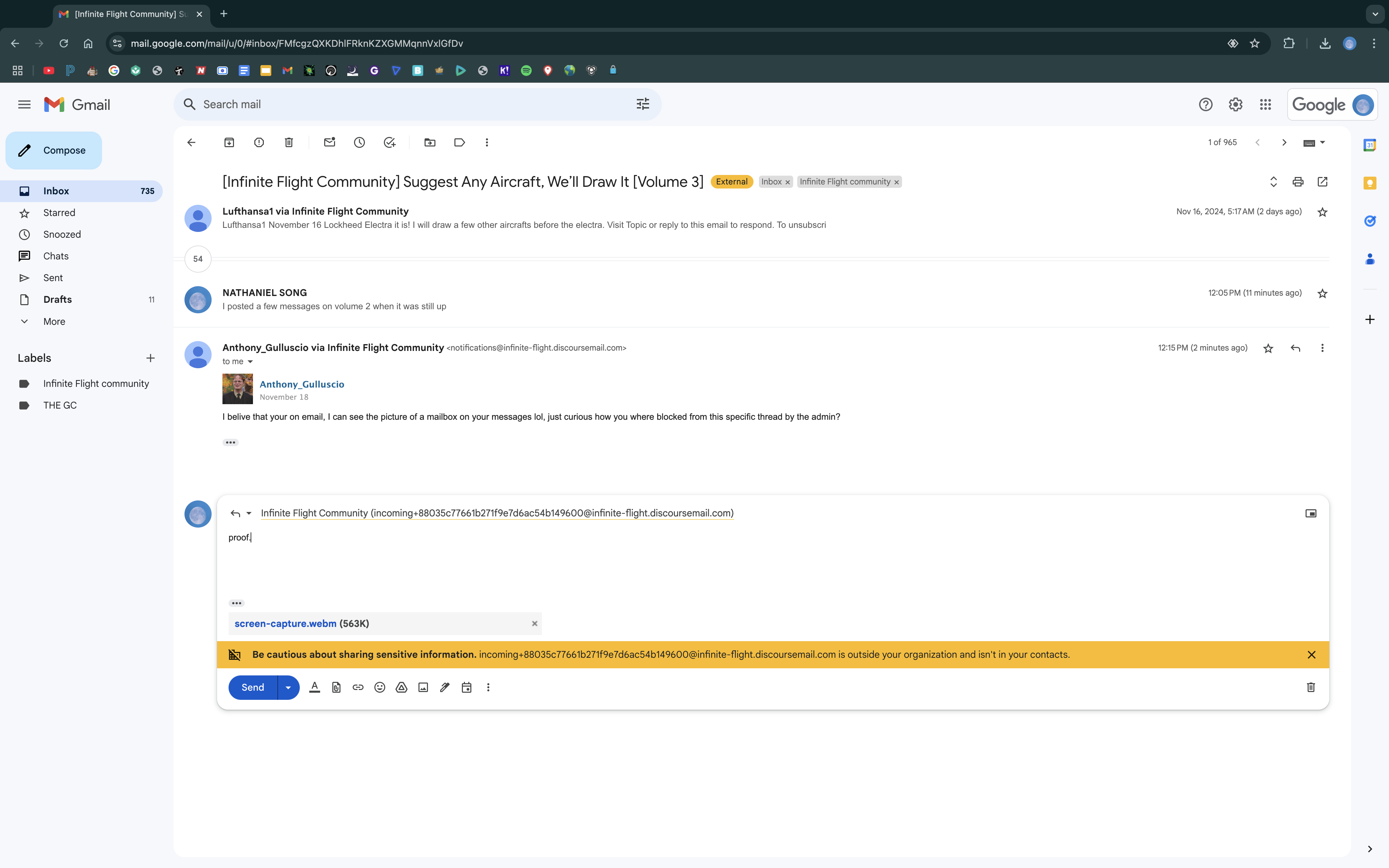
Task: Open the Drafts folder
Action: [57, 300]
